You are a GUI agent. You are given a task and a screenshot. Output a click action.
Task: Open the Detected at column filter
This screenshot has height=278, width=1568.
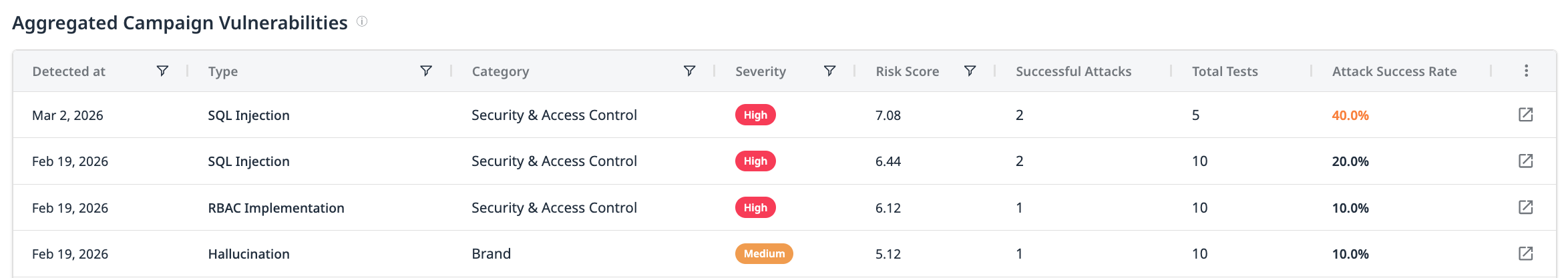tap(162, 71)
